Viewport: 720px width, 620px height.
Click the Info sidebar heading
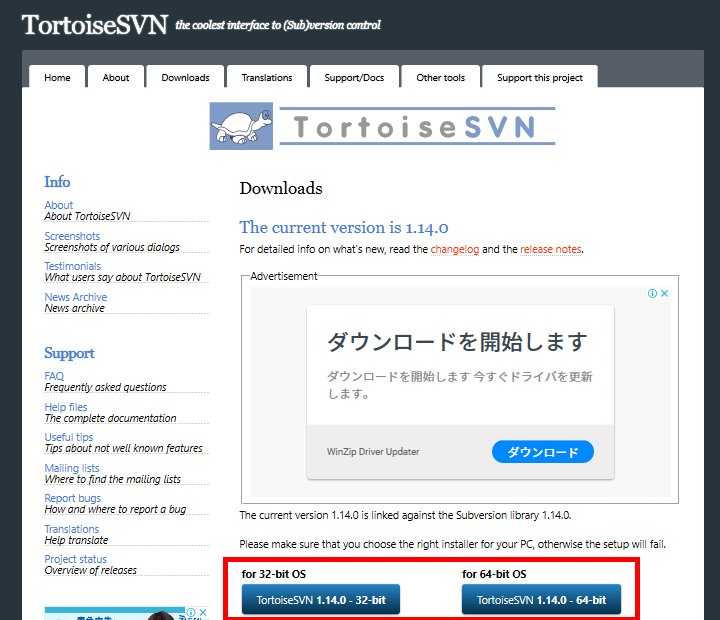click(x=57, y=181)
